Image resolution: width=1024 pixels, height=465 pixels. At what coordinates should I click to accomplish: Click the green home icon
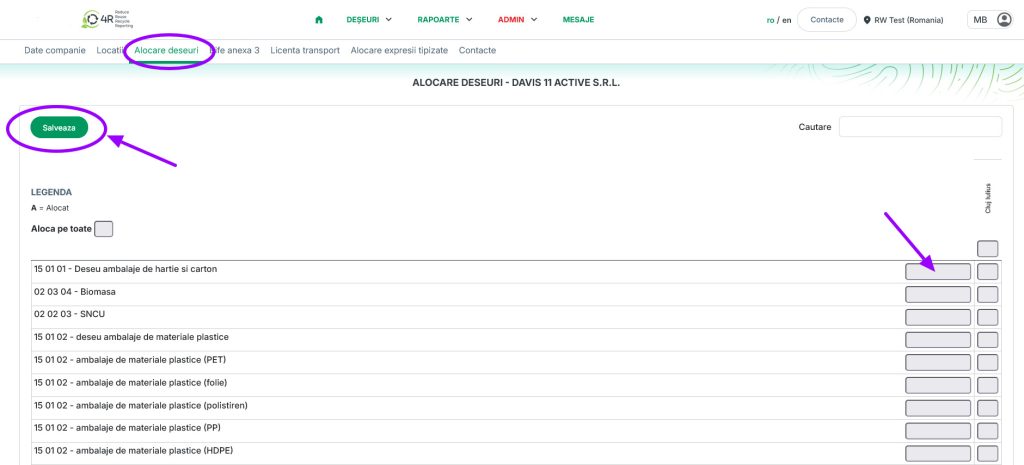[x=319, y=20]
